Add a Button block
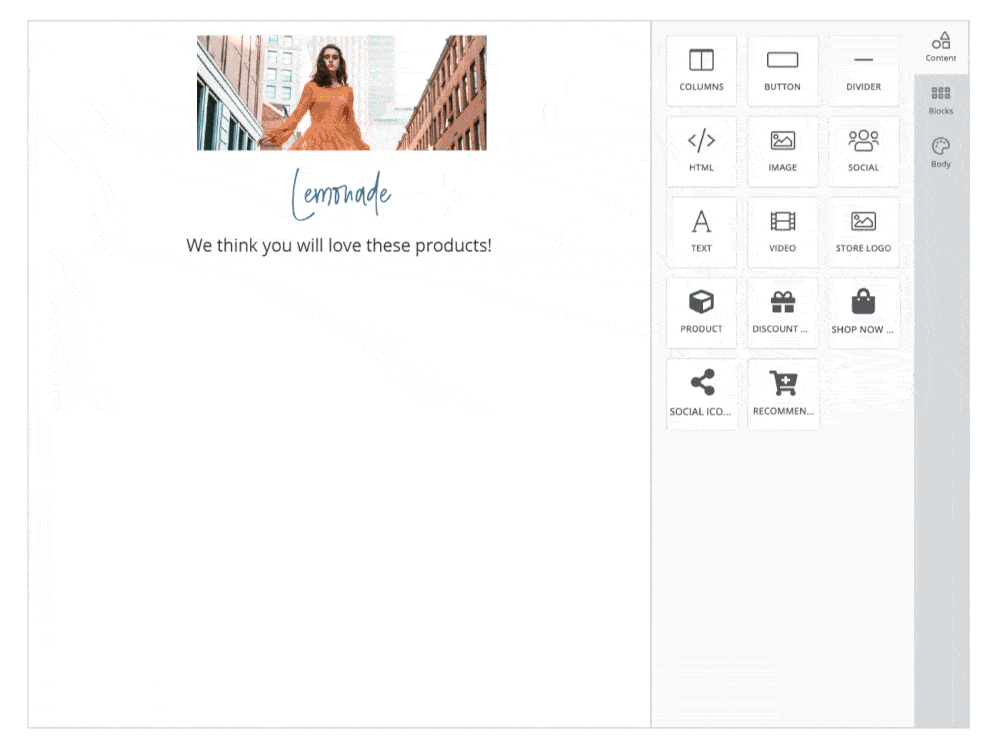Screen dimensions: 1000x738 tap(783, 70)
